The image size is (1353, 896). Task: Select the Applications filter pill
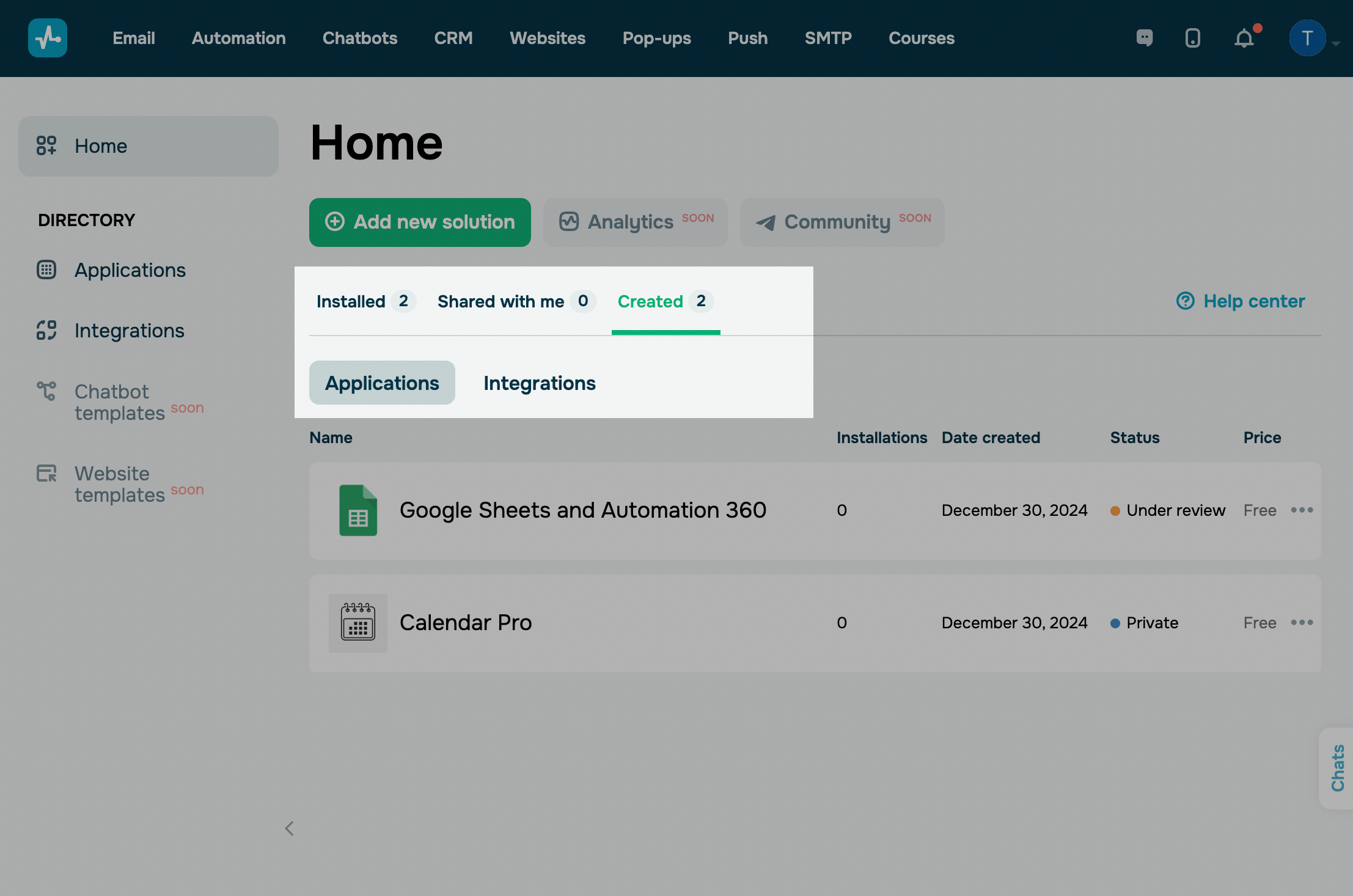click(382, 383)
